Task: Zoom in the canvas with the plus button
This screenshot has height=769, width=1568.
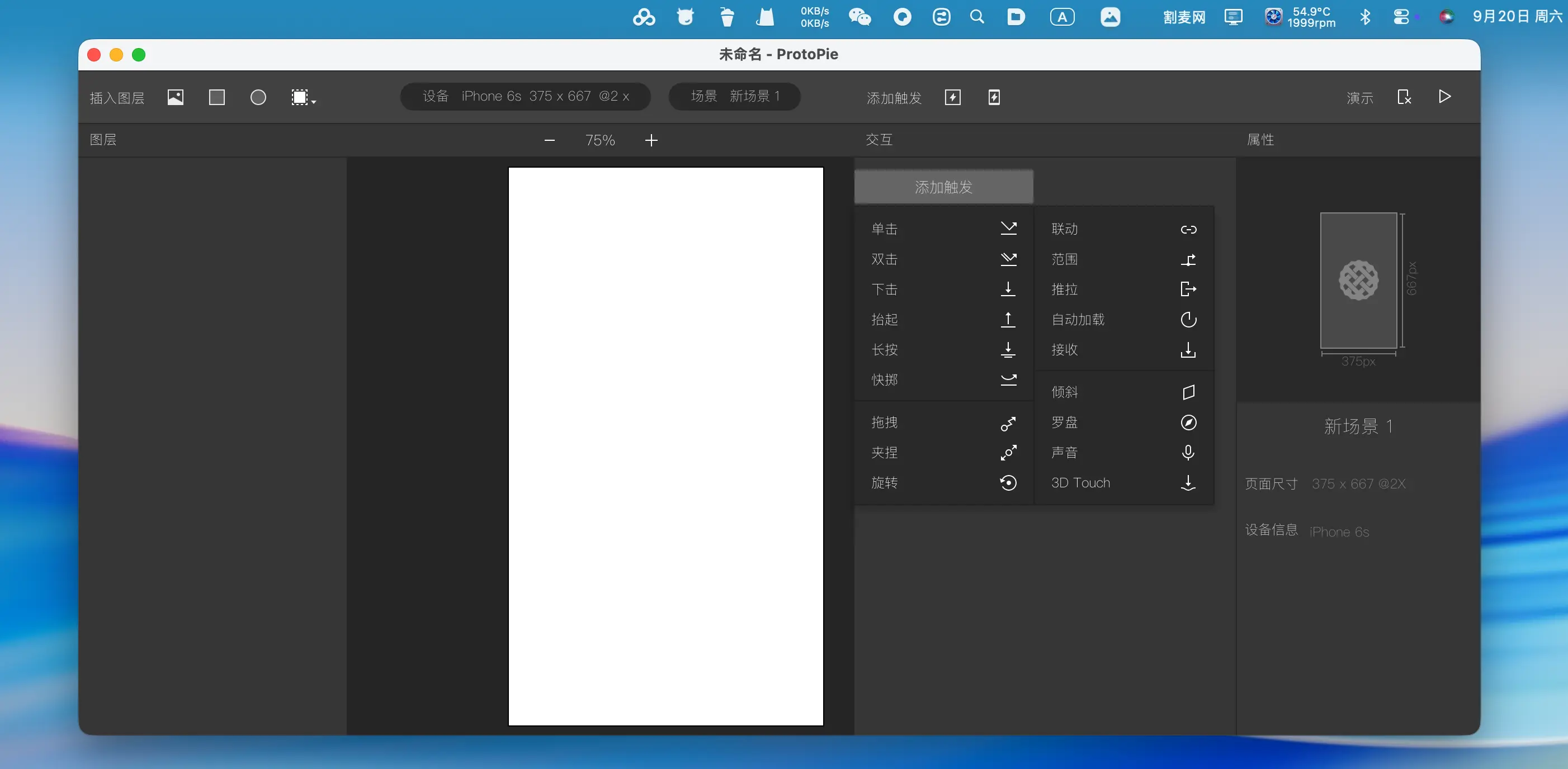Action: click(651, 140)
